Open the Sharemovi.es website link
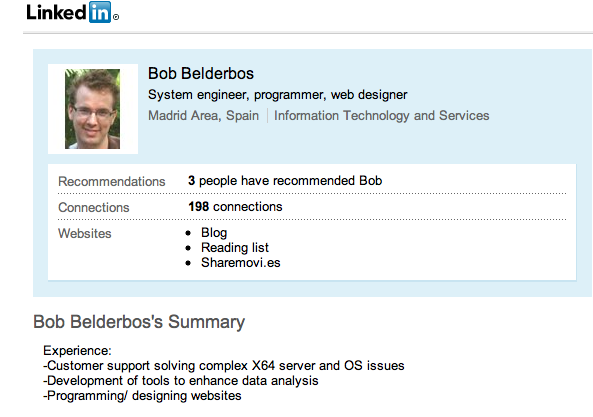Image resolution: width=593 pixels, height=417 pixels. pos(241,262)
